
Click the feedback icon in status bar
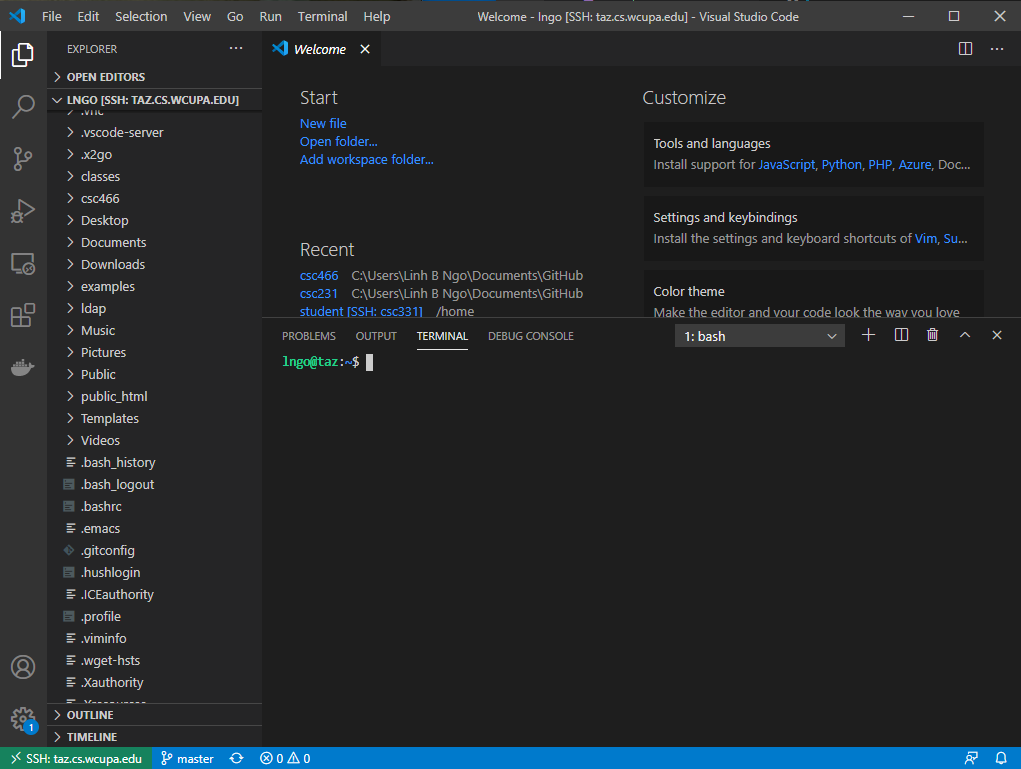(x=971, y=759)
